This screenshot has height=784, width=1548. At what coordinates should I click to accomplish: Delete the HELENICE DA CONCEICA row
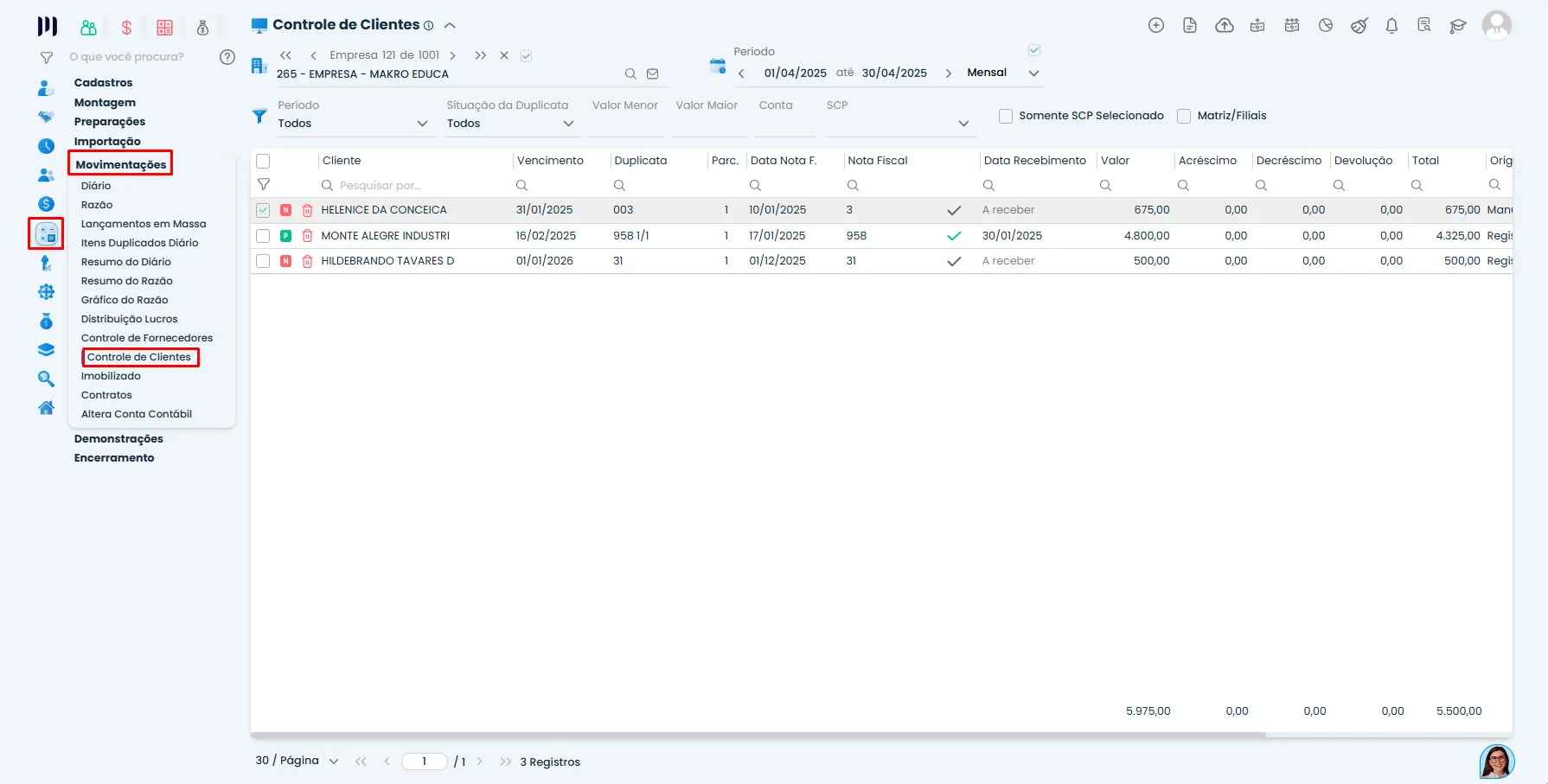(307, 210)
